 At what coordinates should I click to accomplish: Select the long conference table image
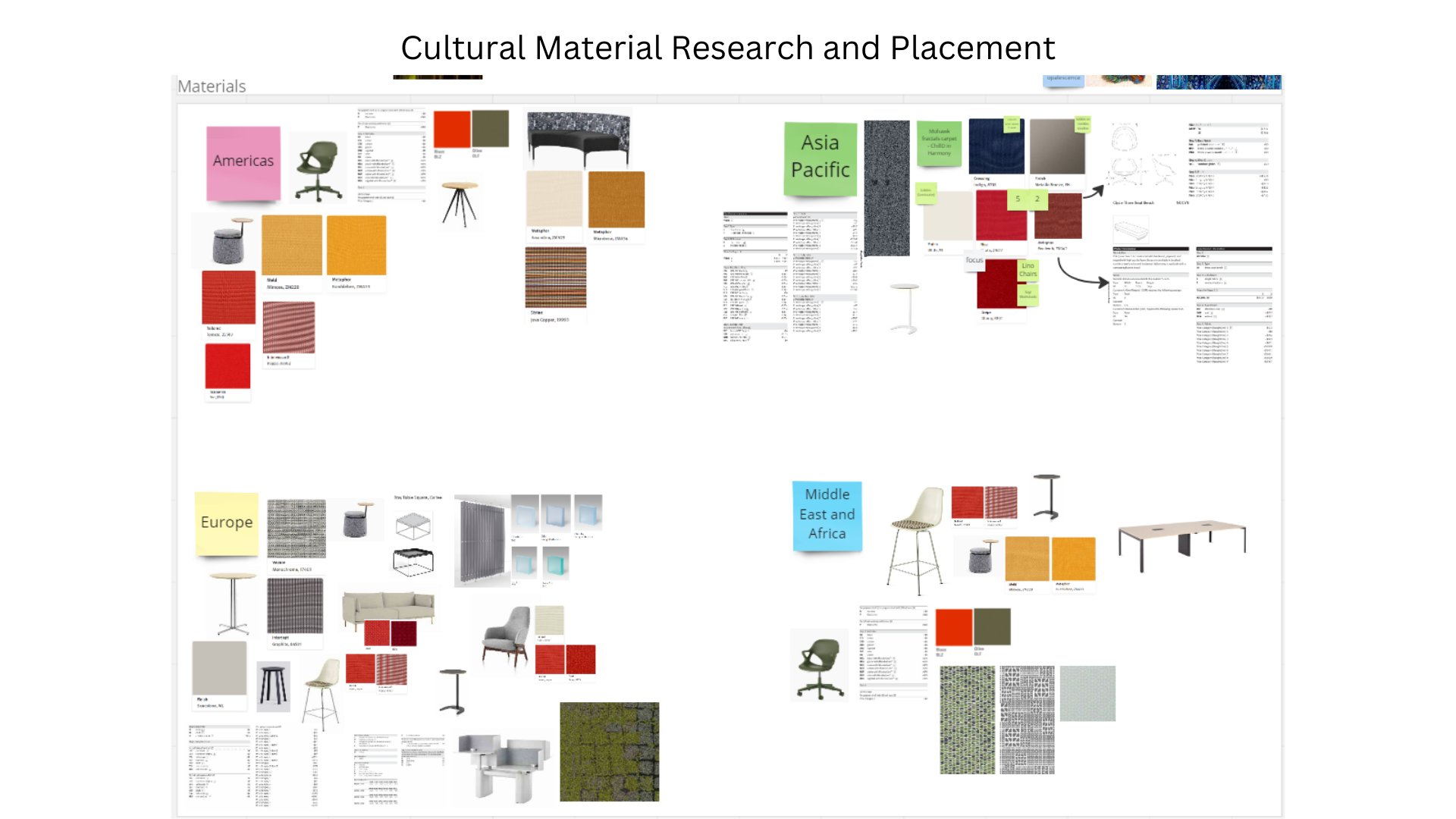coord(1181,546)
